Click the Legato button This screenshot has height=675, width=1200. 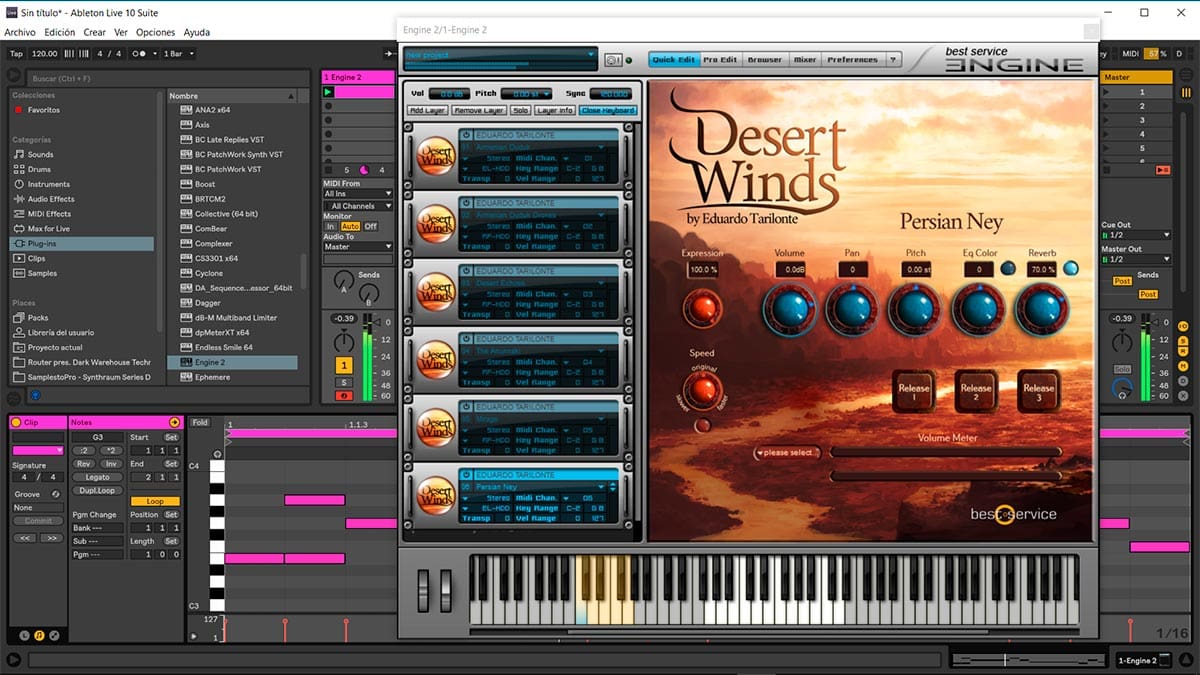[x=97, y=477]
